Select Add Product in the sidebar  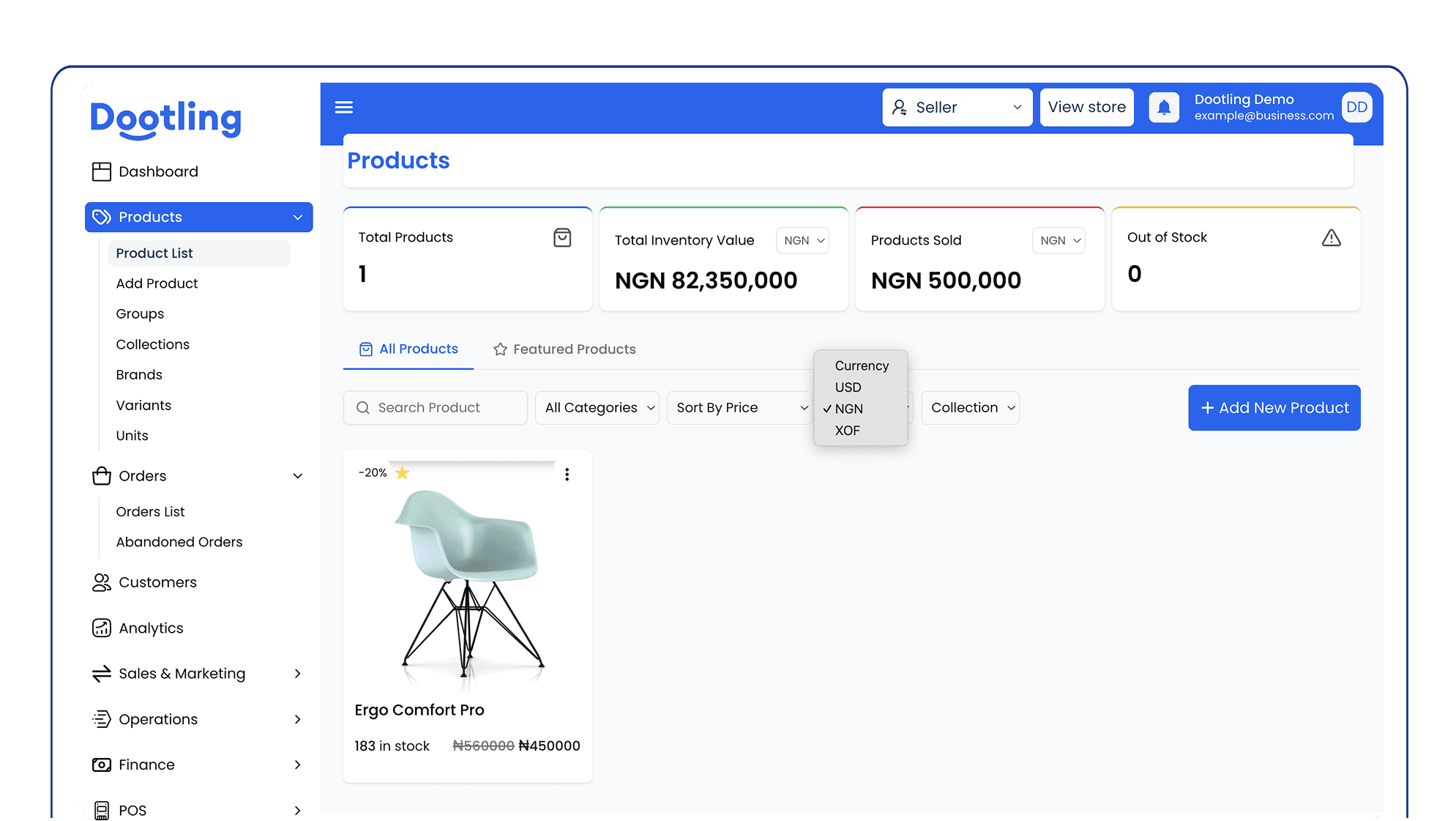pos(157,283)
